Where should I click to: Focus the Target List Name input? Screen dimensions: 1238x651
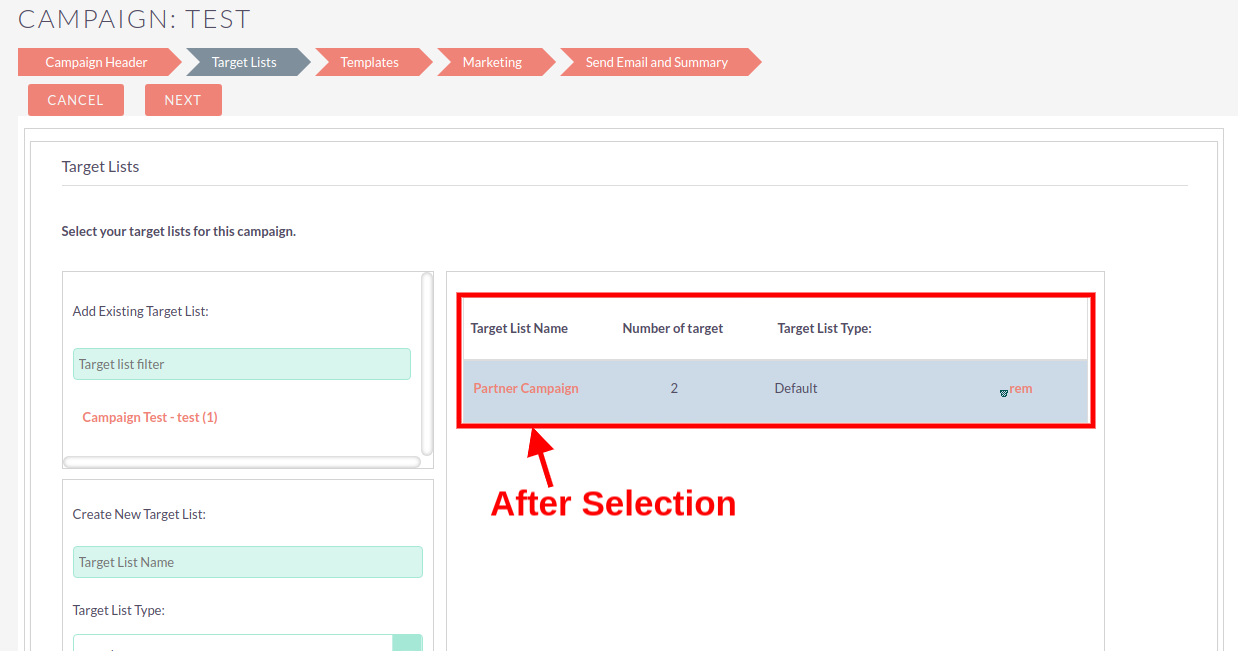248,562
